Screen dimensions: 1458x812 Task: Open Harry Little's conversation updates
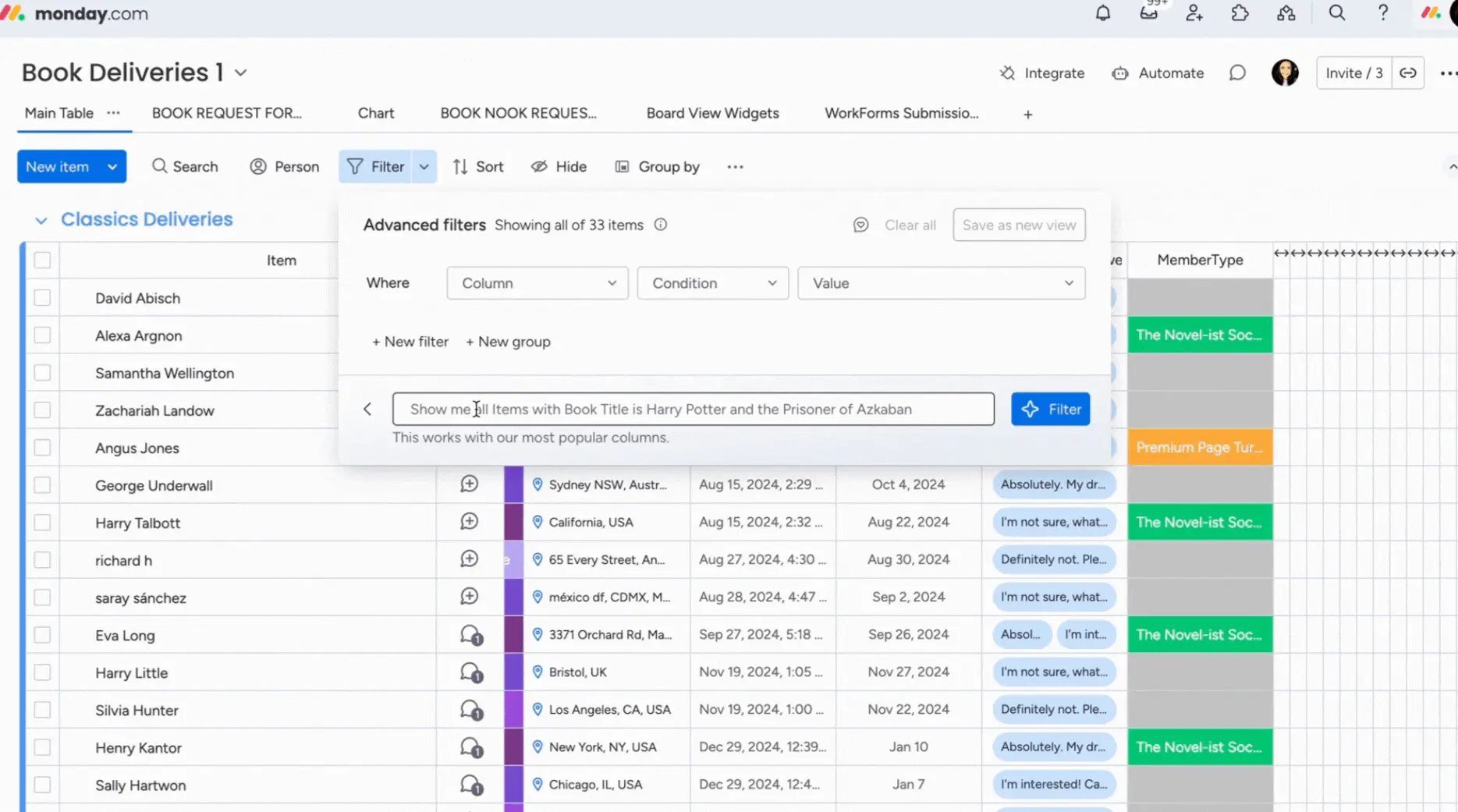[470, 672]
